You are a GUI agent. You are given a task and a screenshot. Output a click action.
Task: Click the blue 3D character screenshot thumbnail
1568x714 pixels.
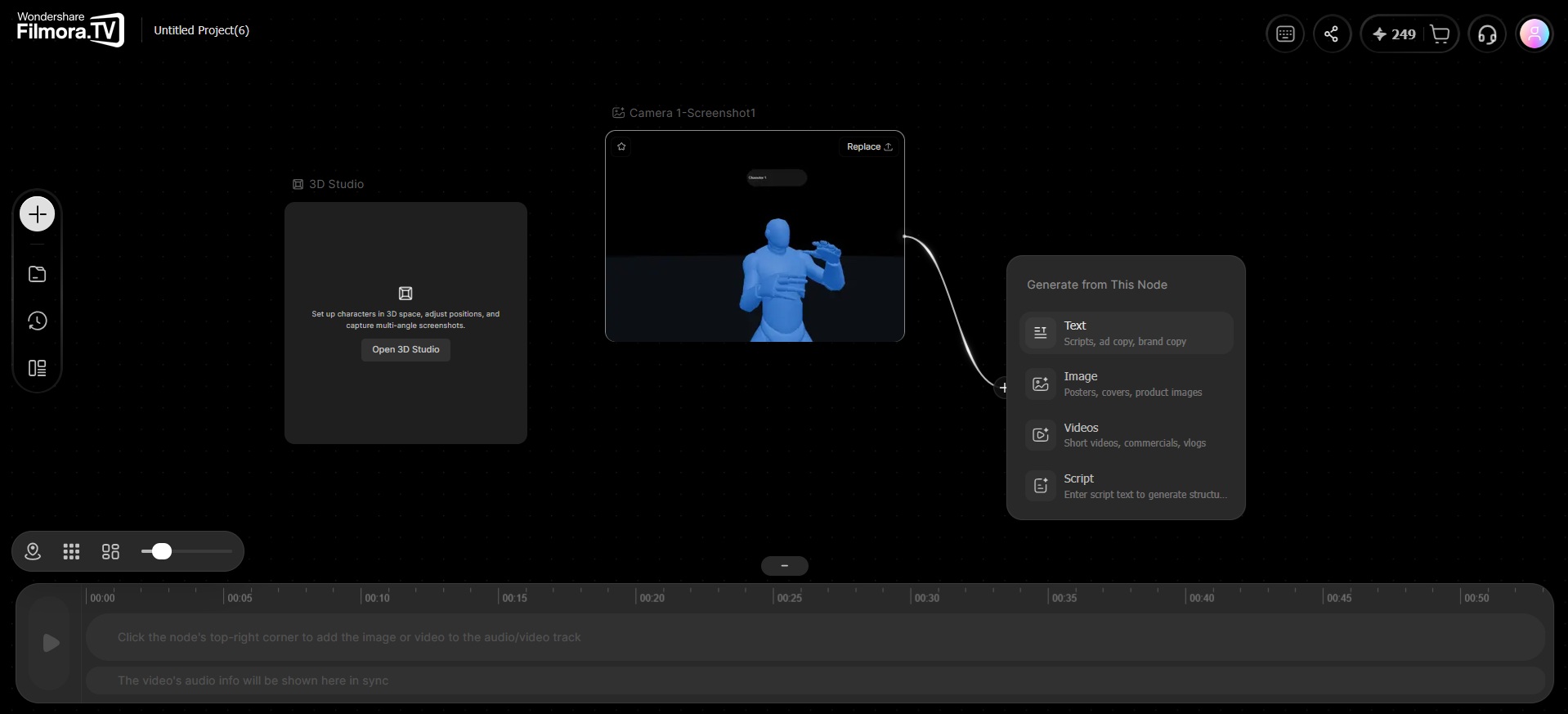755,236
